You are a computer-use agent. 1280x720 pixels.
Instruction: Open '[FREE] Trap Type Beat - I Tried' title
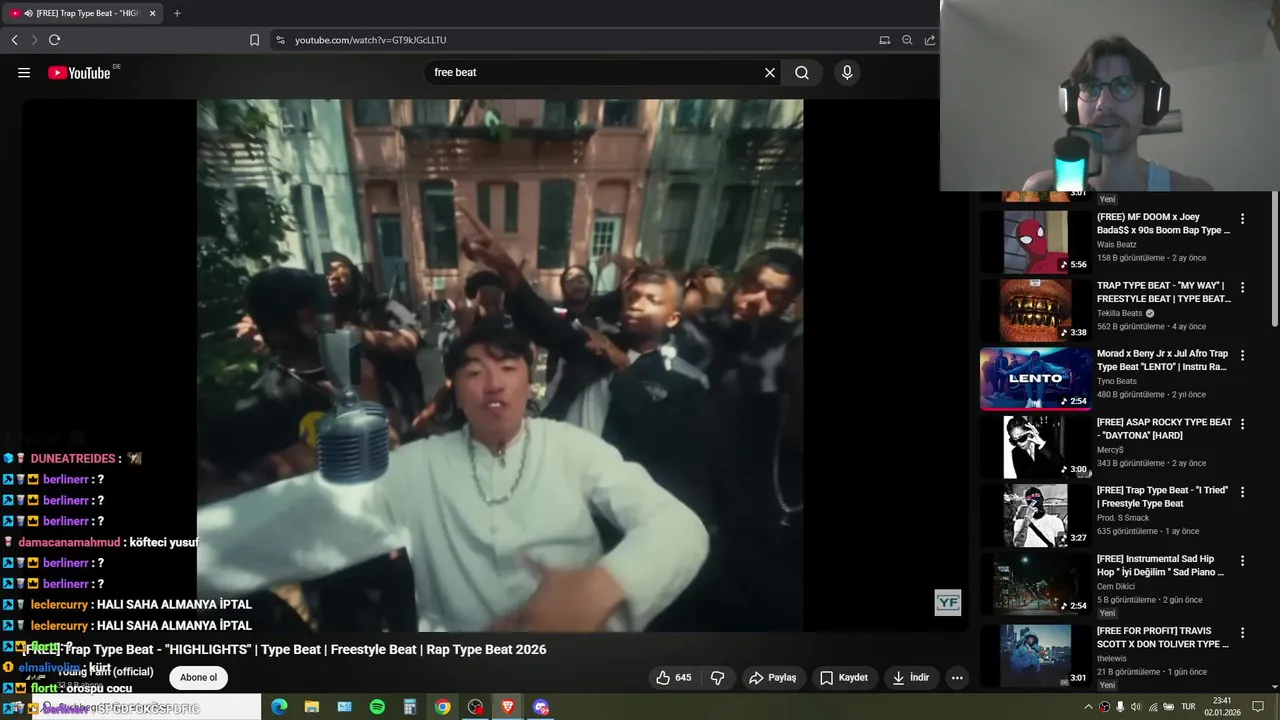1164,497
